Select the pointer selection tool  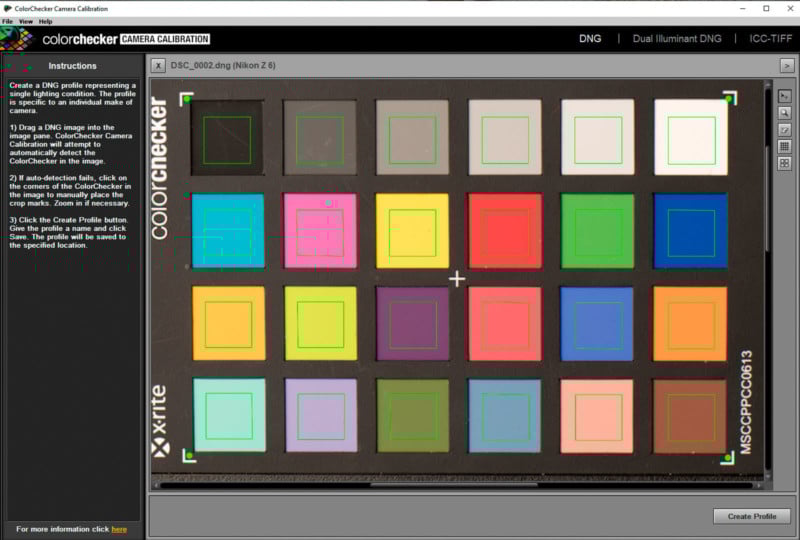(x=785, y=96)
